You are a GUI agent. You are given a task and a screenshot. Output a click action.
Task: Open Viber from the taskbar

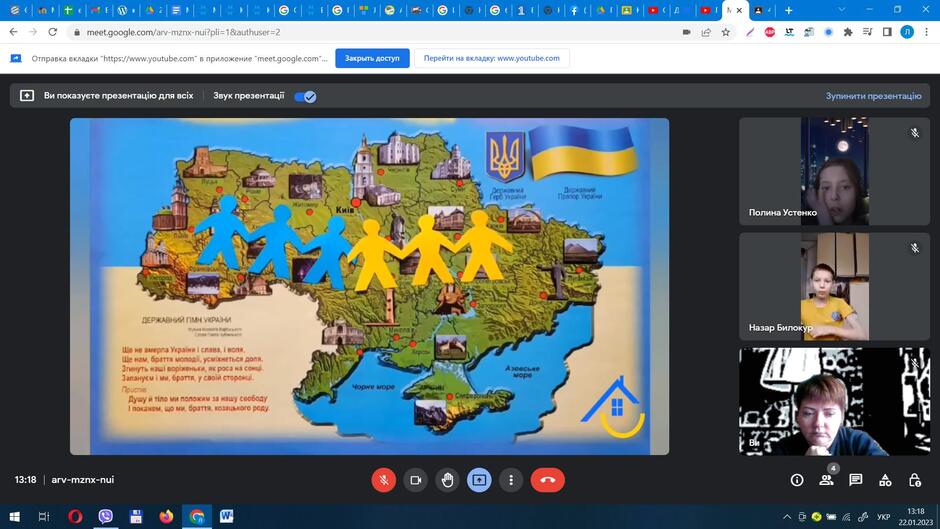[x=106, y=516]
